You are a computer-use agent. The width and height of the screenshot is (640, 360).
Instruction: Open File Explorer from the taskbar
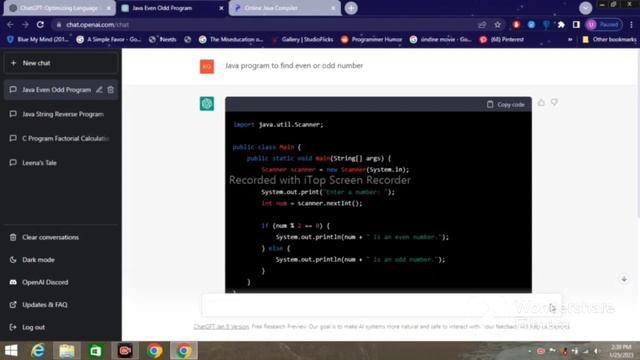point(67,351)
